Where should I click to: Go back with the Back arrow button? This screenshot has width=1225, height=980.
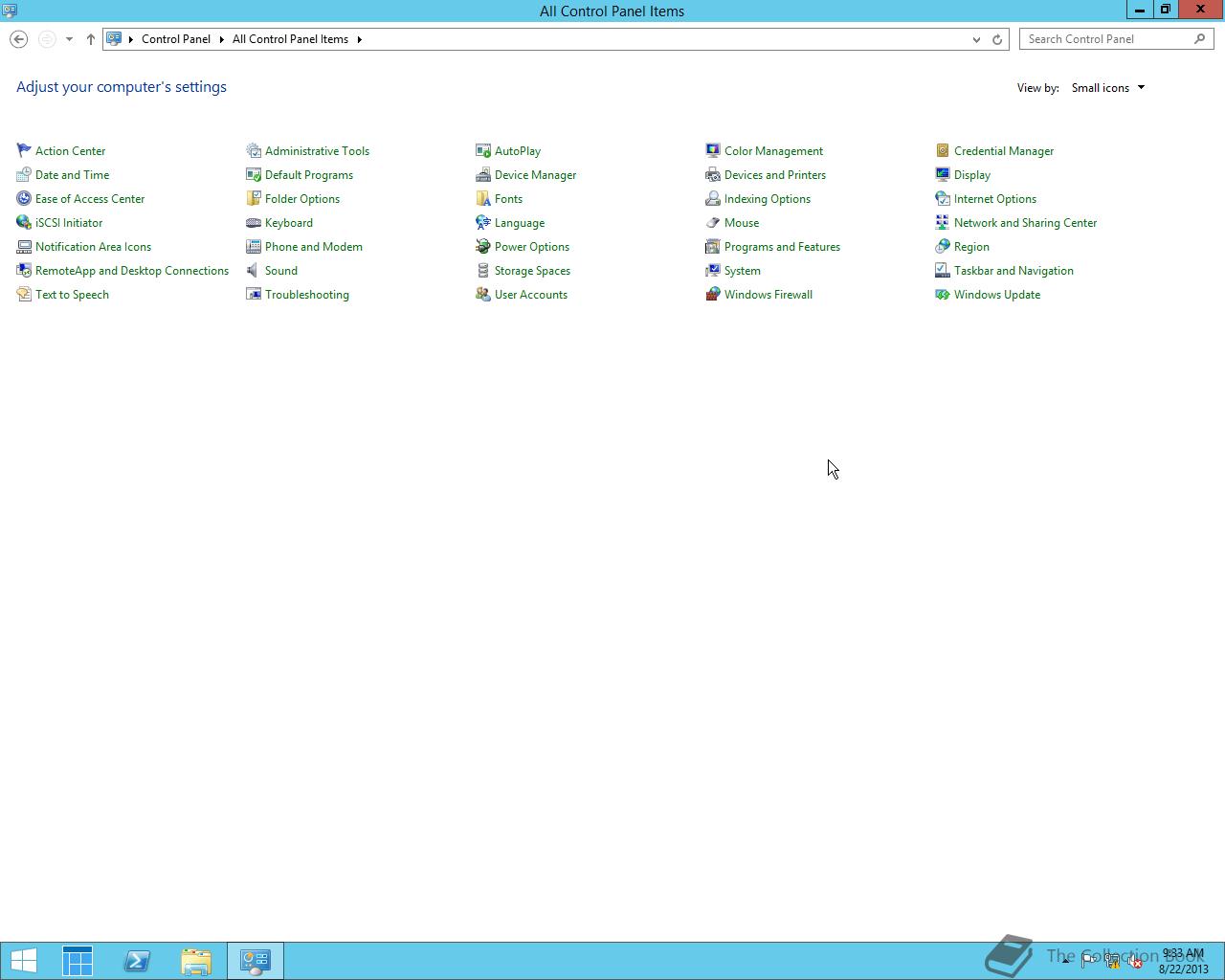click(x=18, y=39)
